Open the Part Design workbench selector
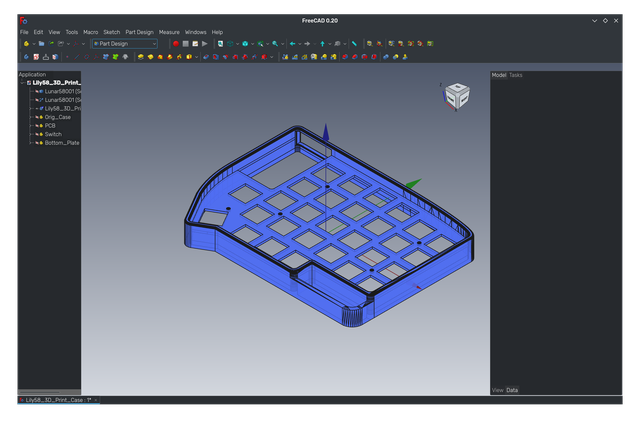The width and height of the screenshot is (640, 425). [x=125, y=44]
